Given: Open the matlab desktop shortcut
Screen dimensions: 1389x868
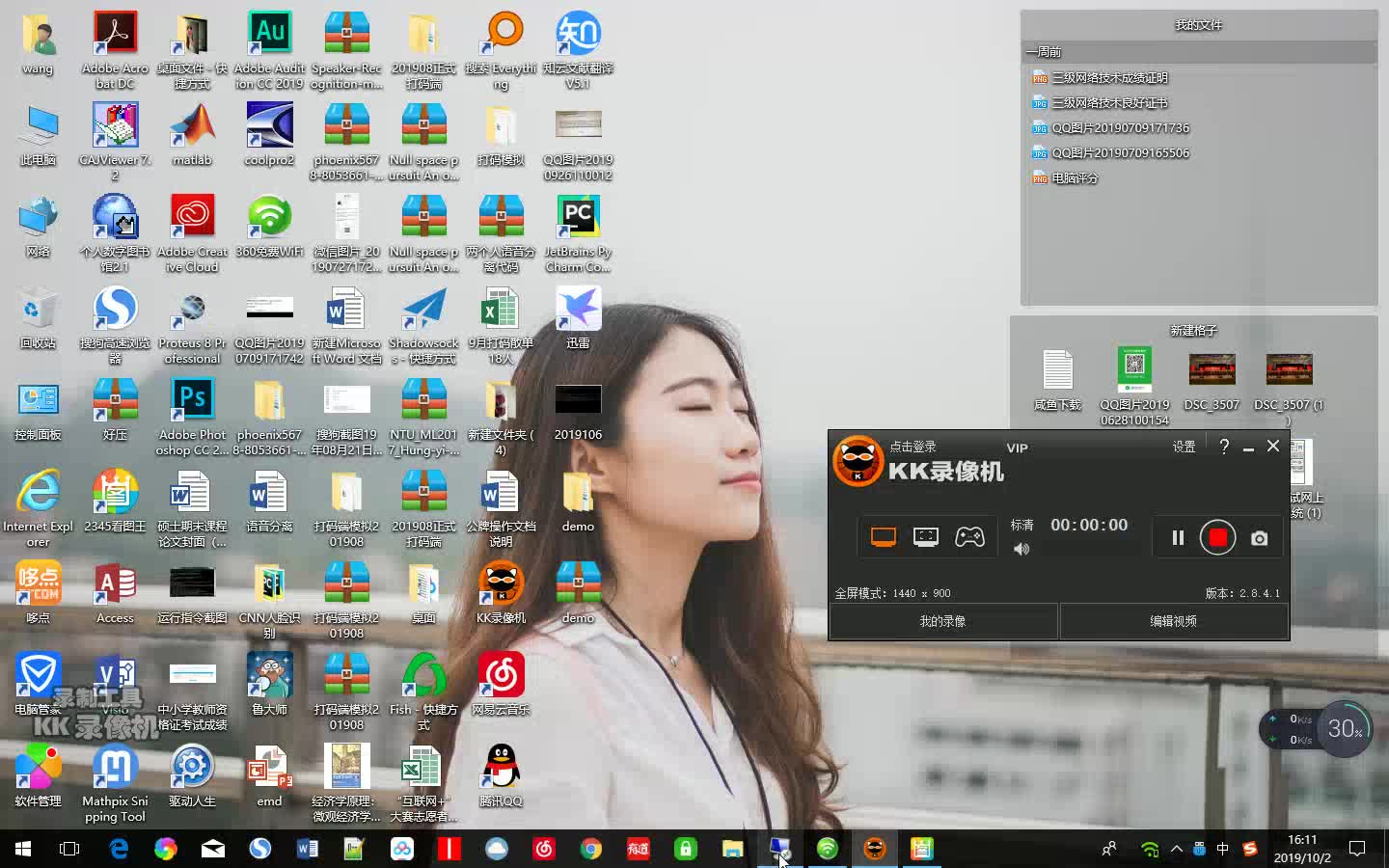Looking at the screenshot, I should [192, 134].
